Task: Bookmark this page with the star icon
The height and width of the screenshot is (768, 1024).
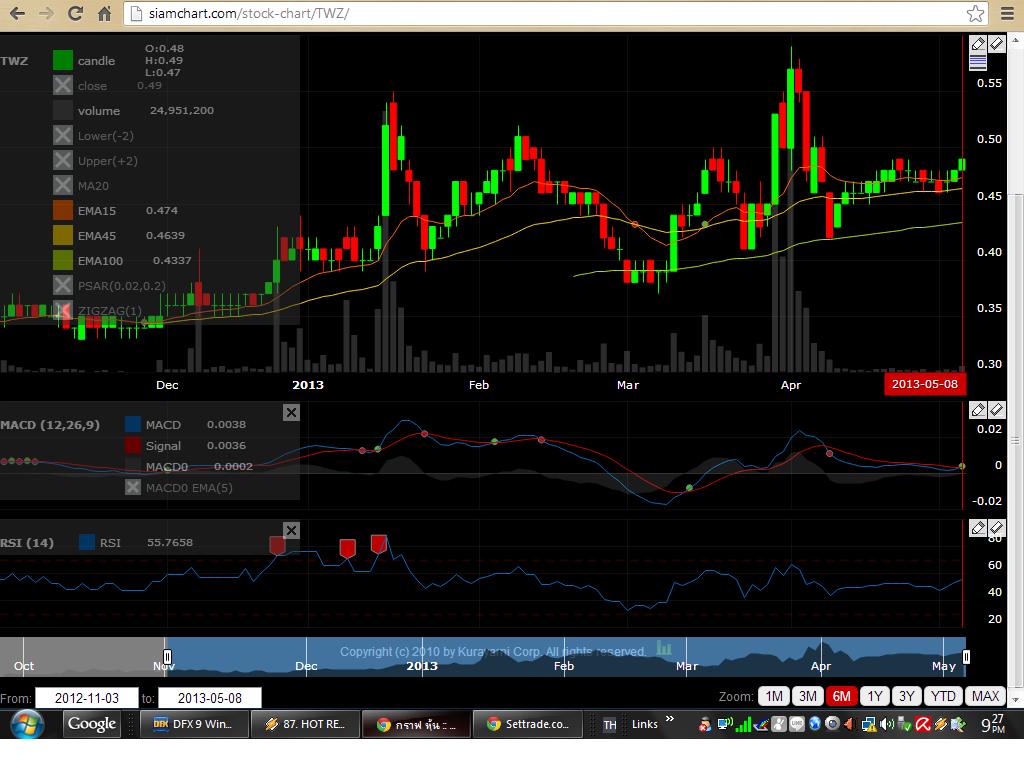Action: tap(975, 13)
